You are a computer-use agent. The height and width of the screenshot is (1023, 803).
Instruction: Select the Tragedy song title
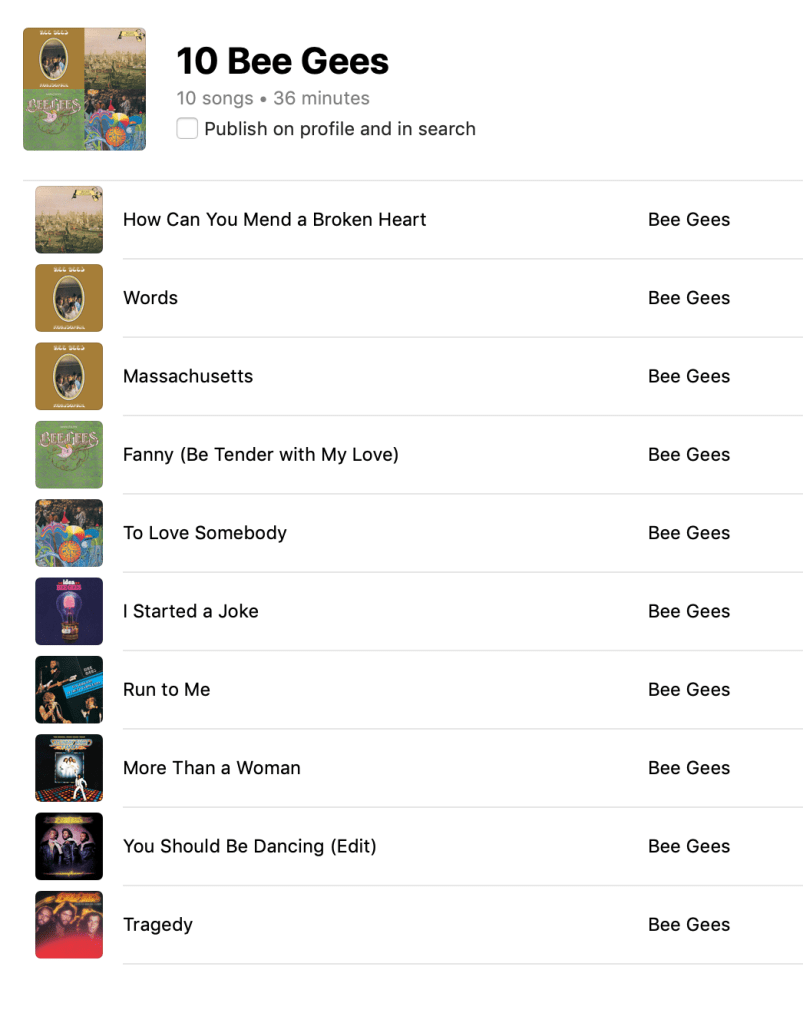pyautogui.click(x=158, y=925)
